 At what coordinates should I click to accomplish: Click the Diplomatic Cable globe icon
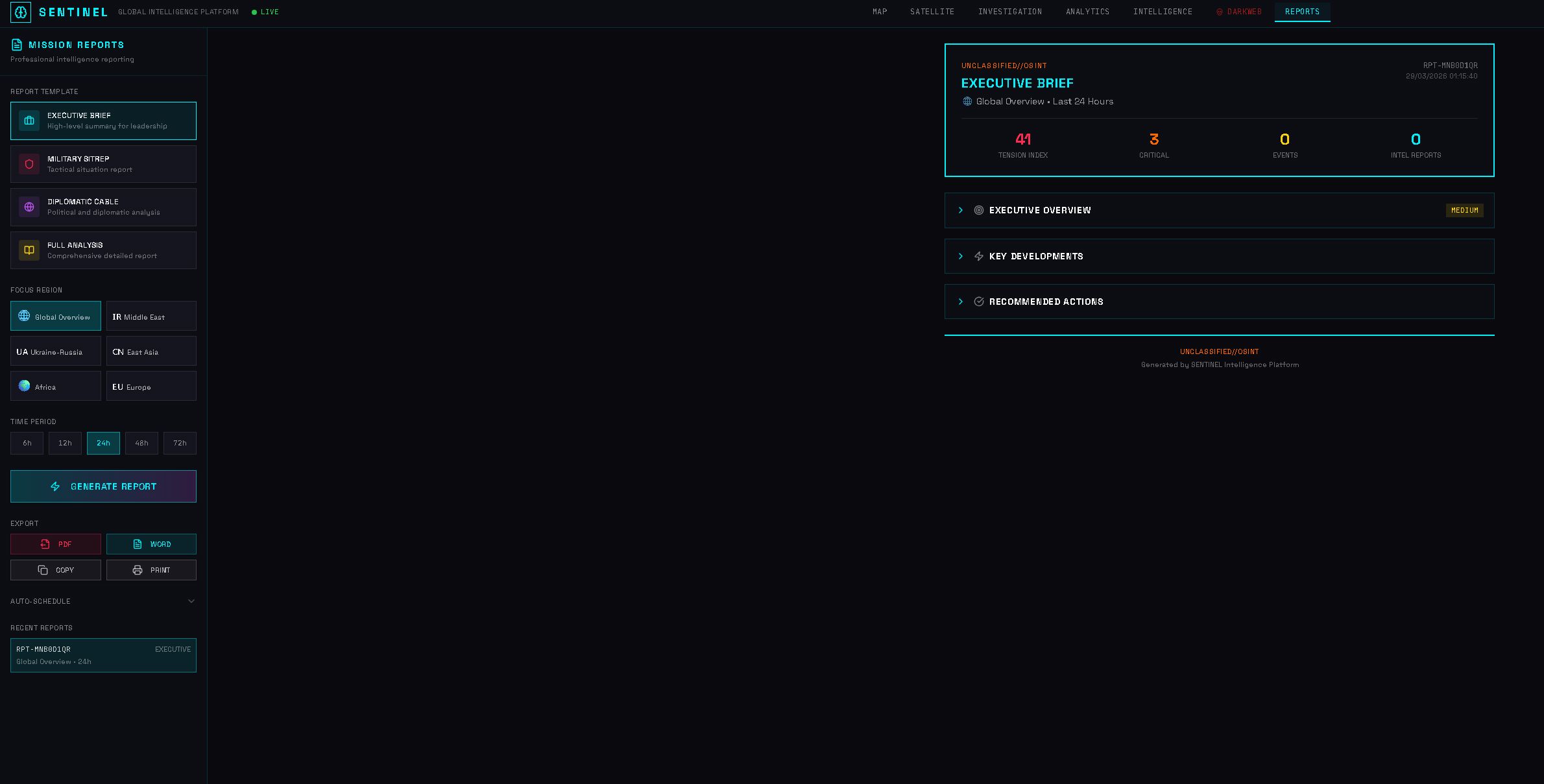coord(29,207)
